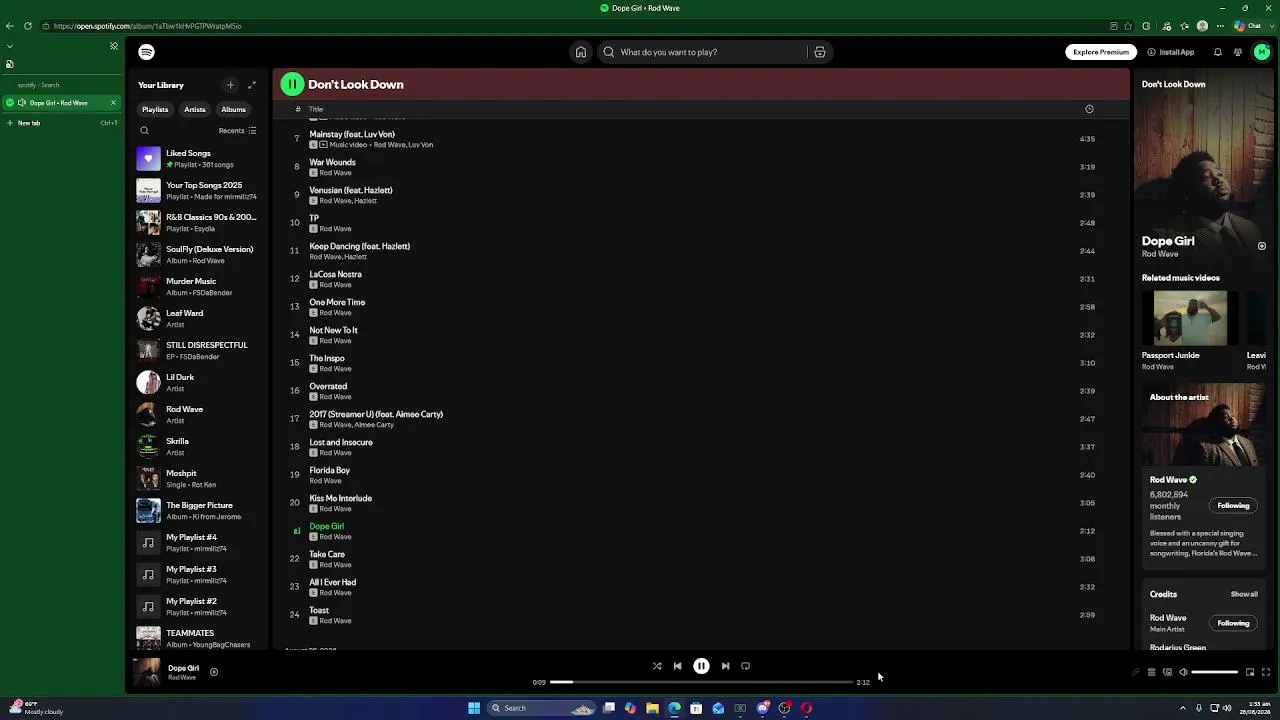The width and height of the screenshot is (1280, 720).
Task: Open a new browser tab
Action: coord(60,123)
